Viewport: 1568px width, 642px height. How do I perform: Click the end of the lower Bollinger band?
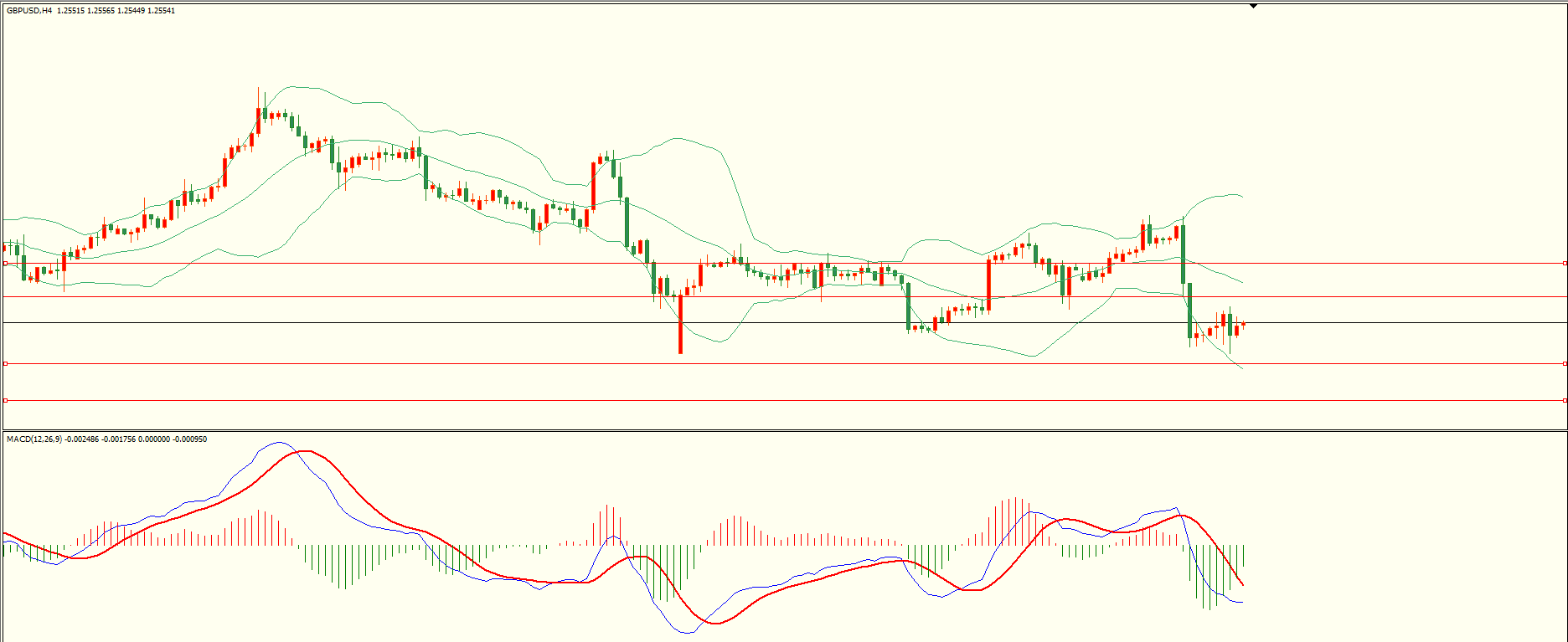coord(1241,367)
